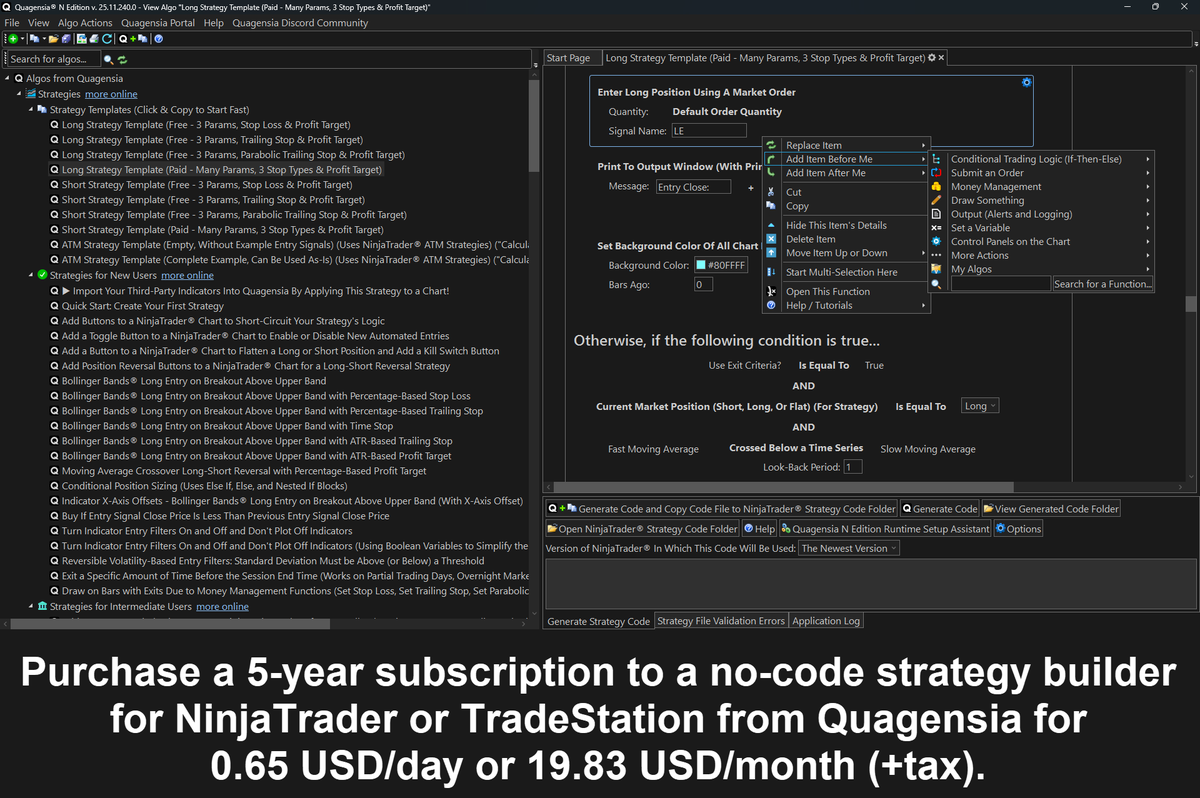The image size is (1200, 798).
Task: Open the Long market position dropdown
Action: pyautogui.click(x=980, y=406)
